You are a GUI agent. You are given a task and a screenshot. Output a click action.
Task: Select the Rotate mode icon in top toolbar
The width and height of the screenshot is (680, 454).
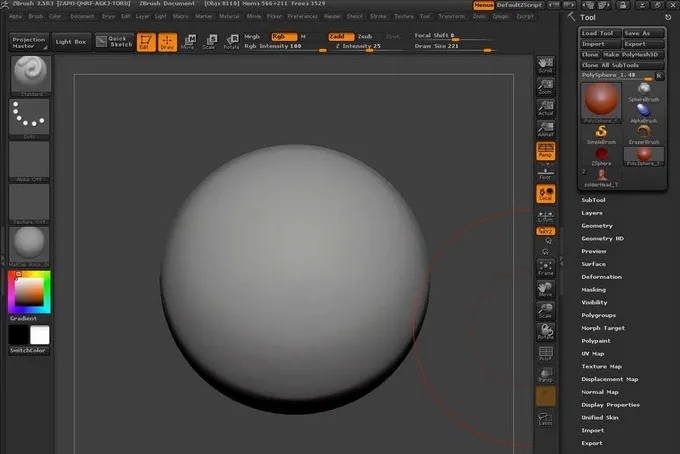pyautogui.click(x=232, y=42)
